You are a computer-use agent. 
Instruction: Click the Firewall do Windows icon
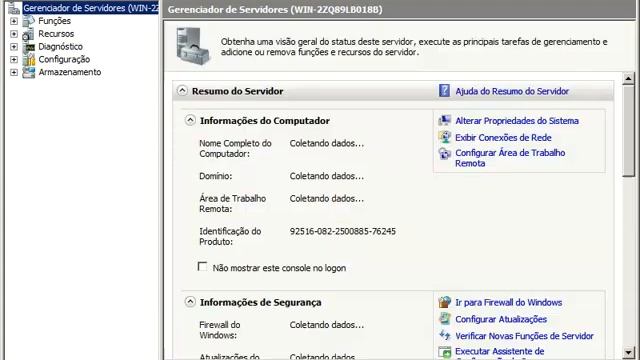click(444, 302)
